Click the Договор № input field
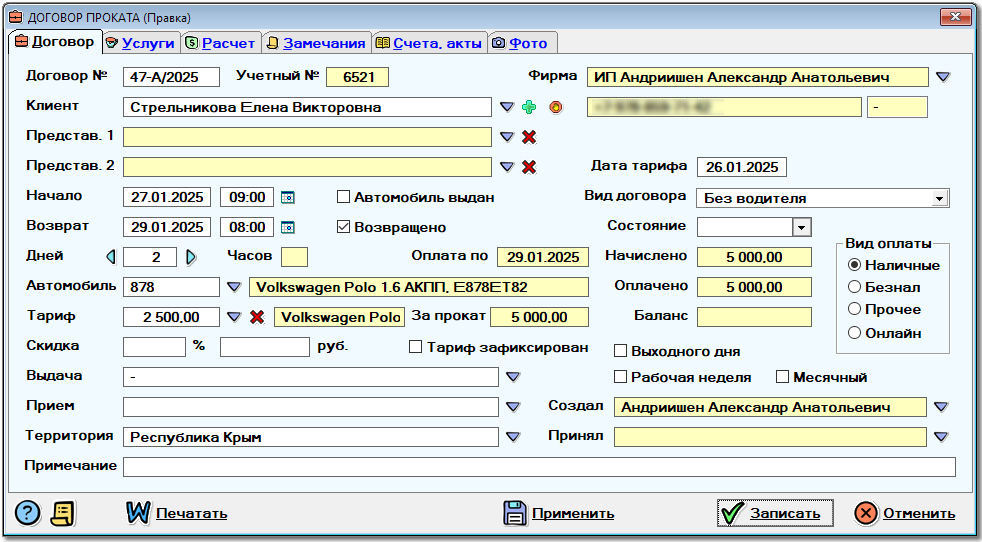This screenshot has height=542, width=982. click(172, 77)
